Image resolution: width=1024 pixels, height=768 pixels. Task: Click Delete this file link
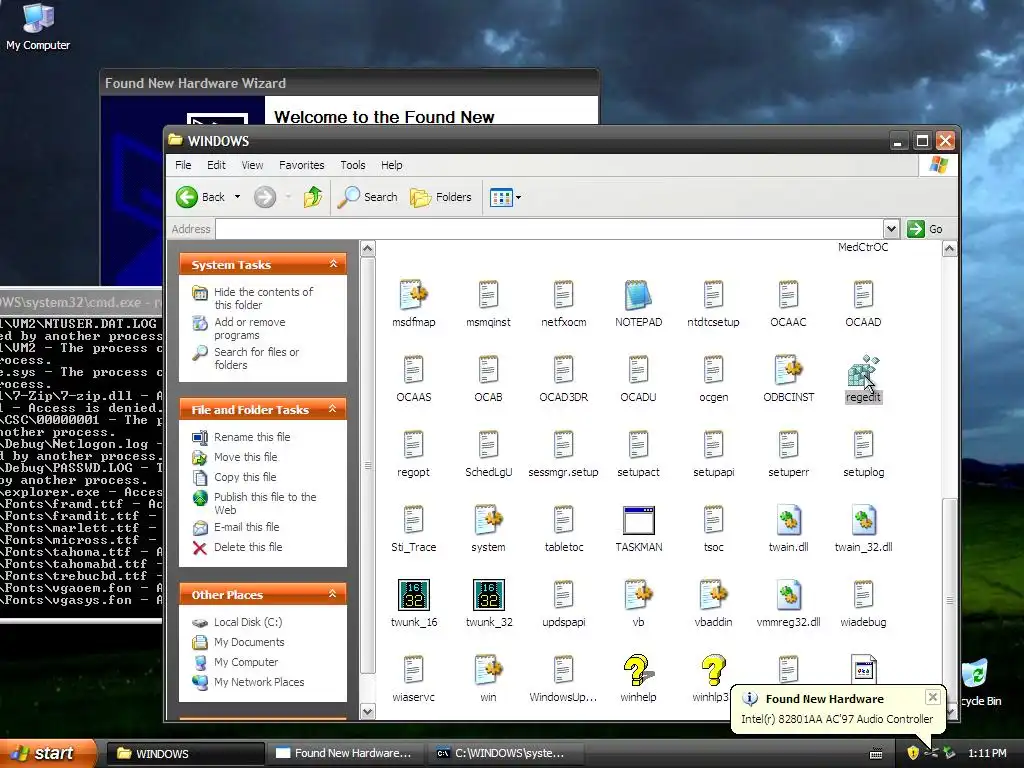[x=248, y=547]
